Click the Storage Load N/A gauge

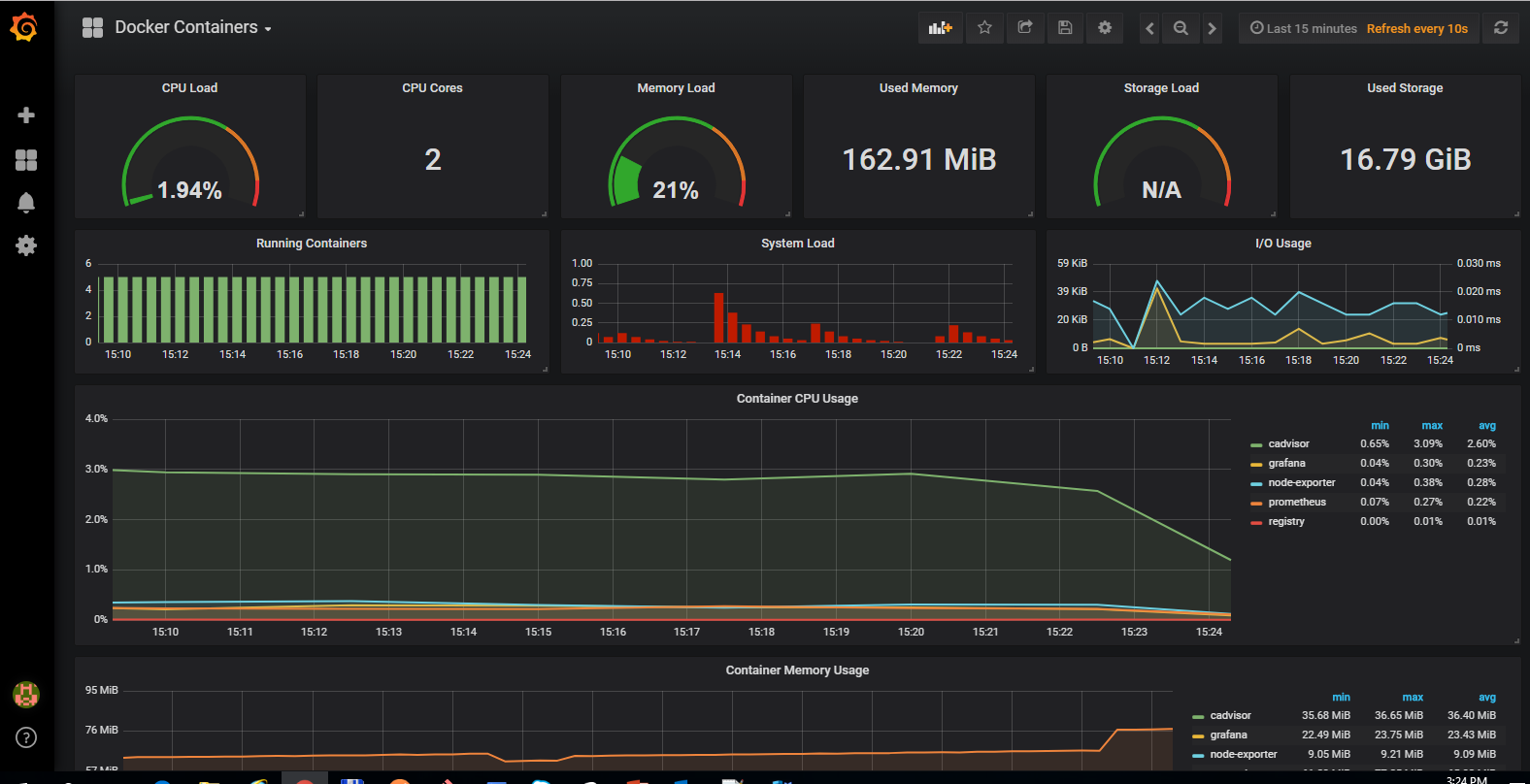click(1162, 161)
